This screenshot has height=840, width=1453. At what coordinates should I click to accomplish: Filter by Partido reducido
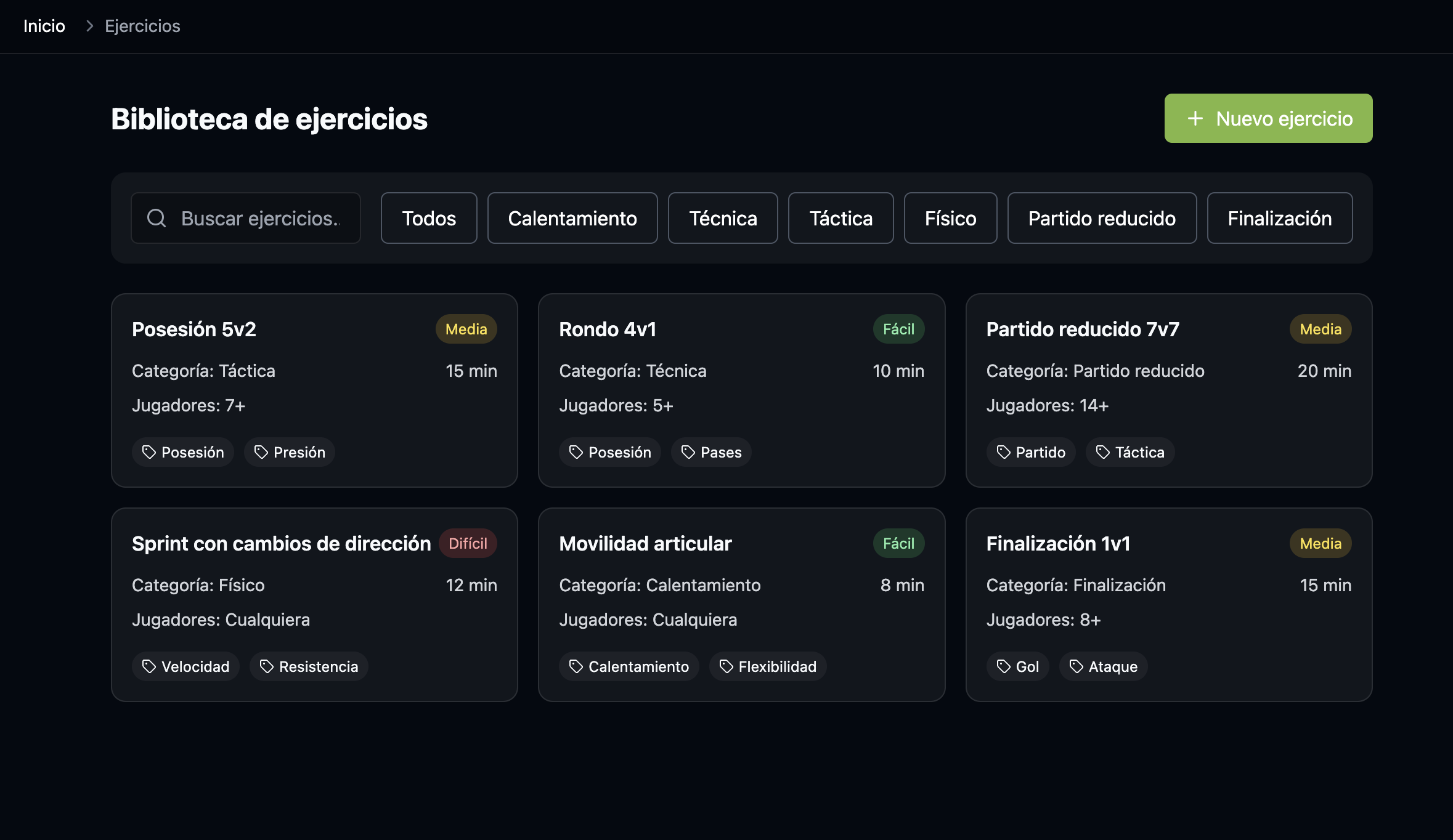1102,218
